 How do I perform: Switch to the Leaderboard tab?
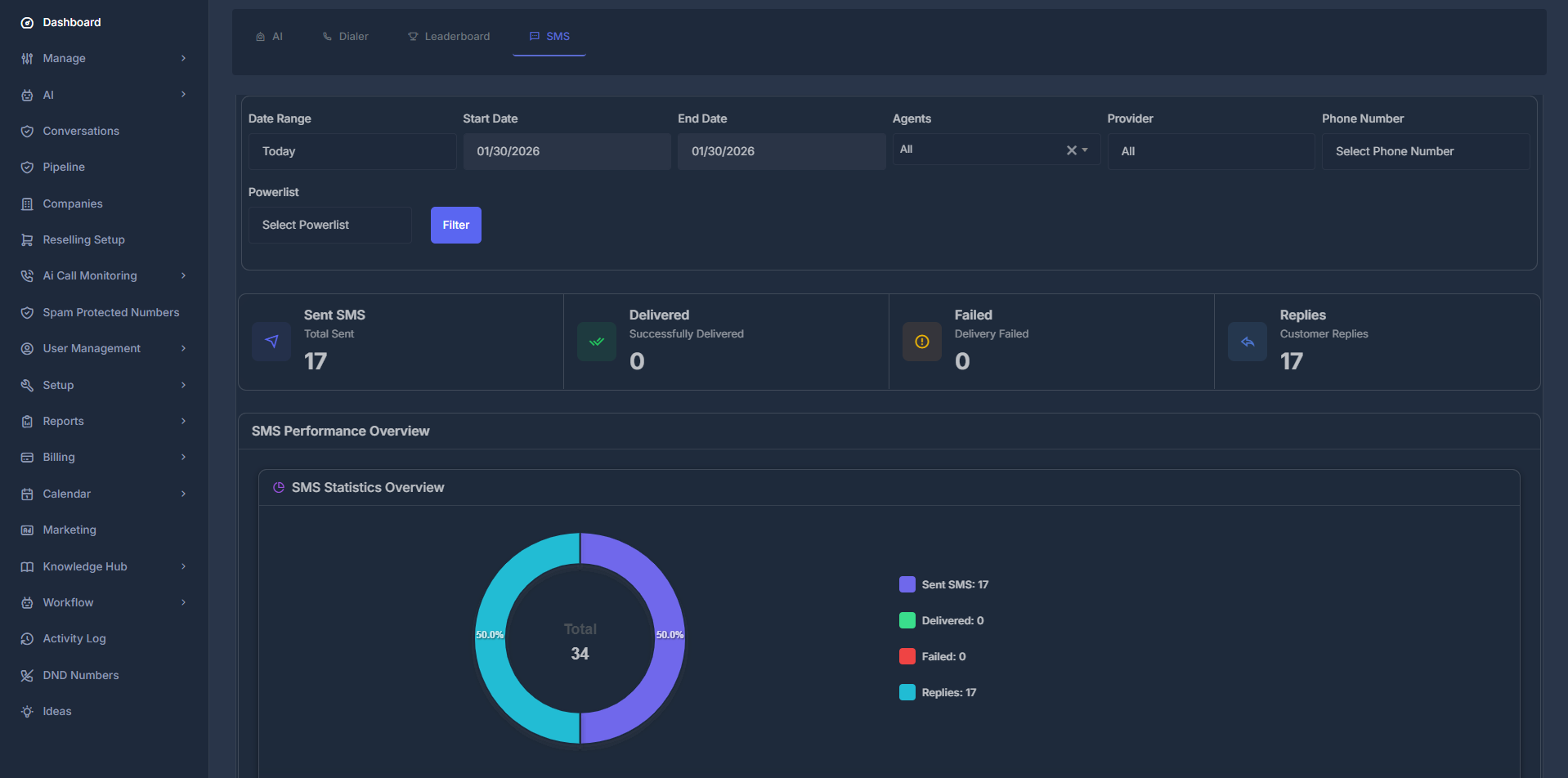click(x=449, y=37)
